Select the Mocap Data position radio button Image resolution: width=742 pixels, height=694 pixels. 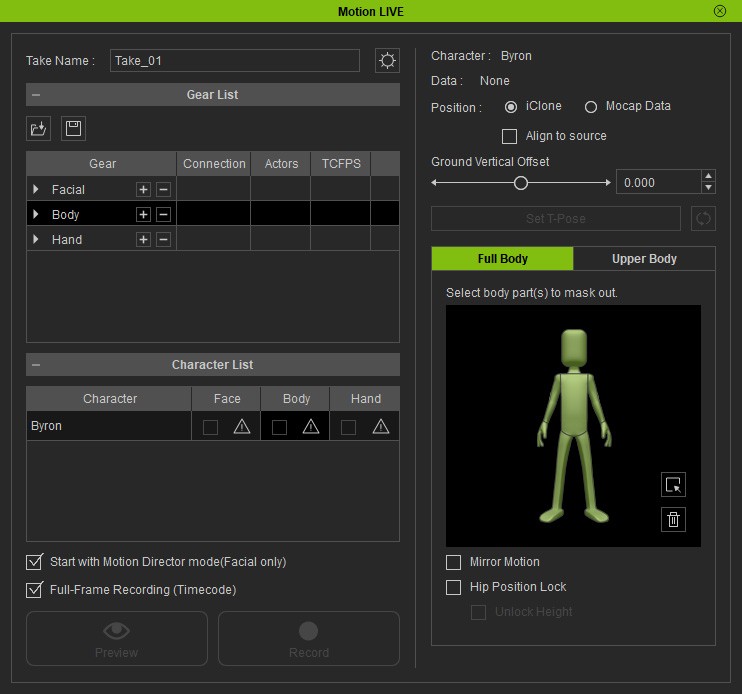591,107
